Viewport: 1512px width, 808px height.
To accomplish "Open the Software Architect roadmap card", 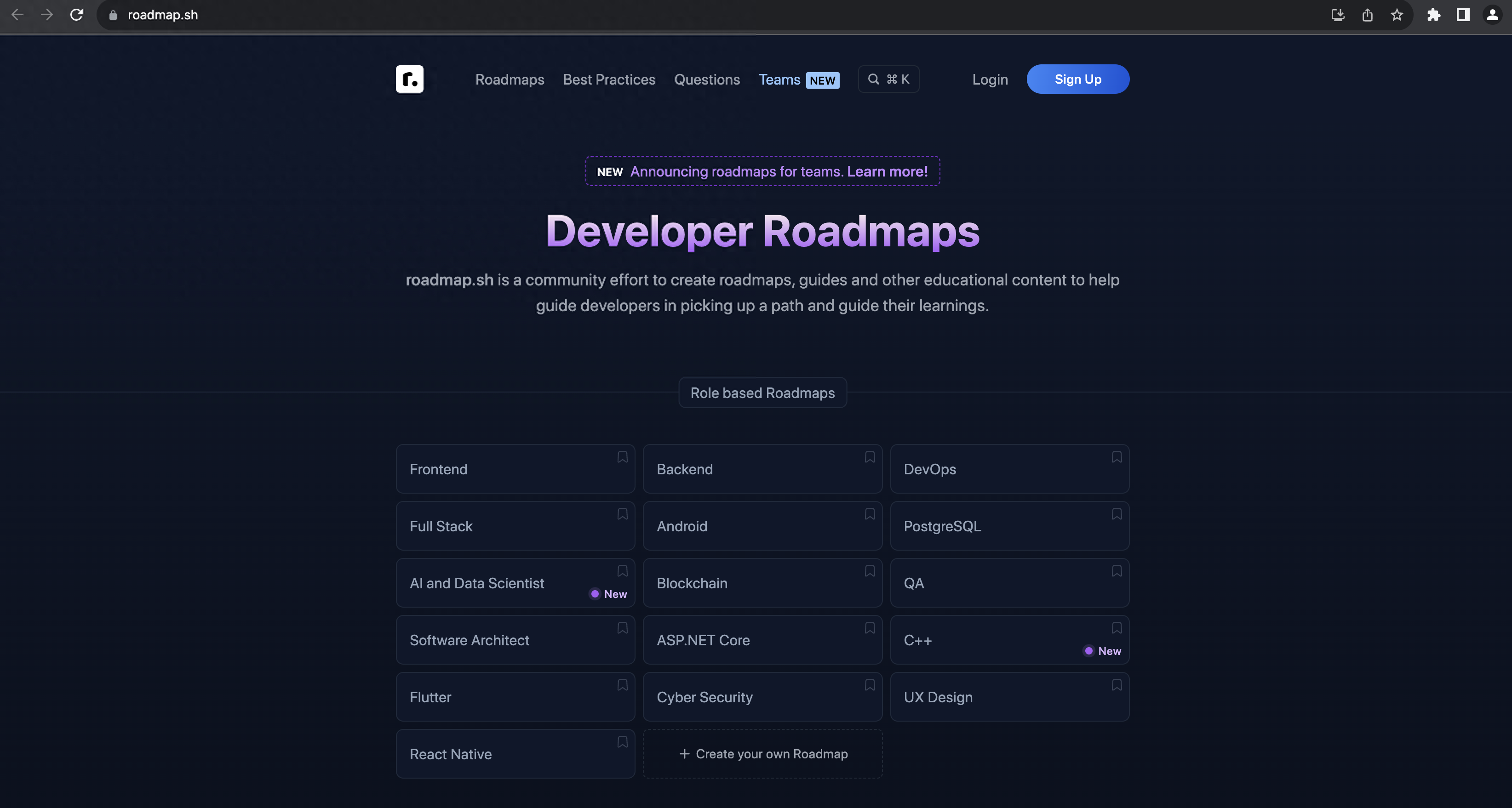I will pos(515,640).
